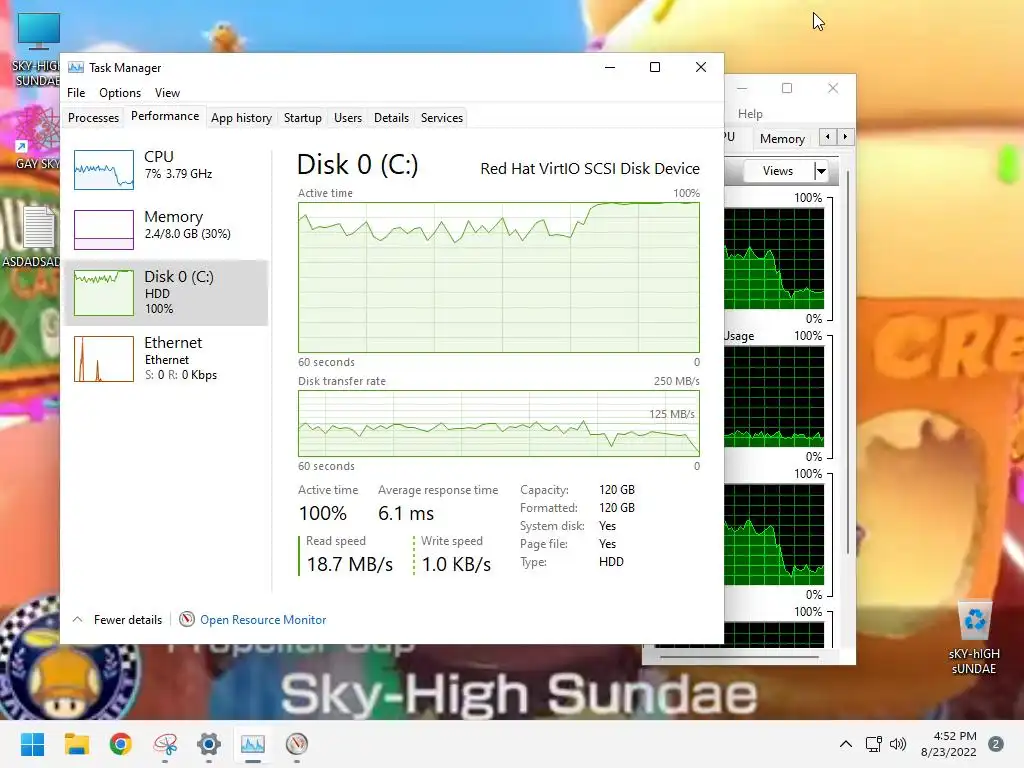Open the Services tab
Image resolution: width=1024 pixels, height=768 pixels.
coord(441,118)
